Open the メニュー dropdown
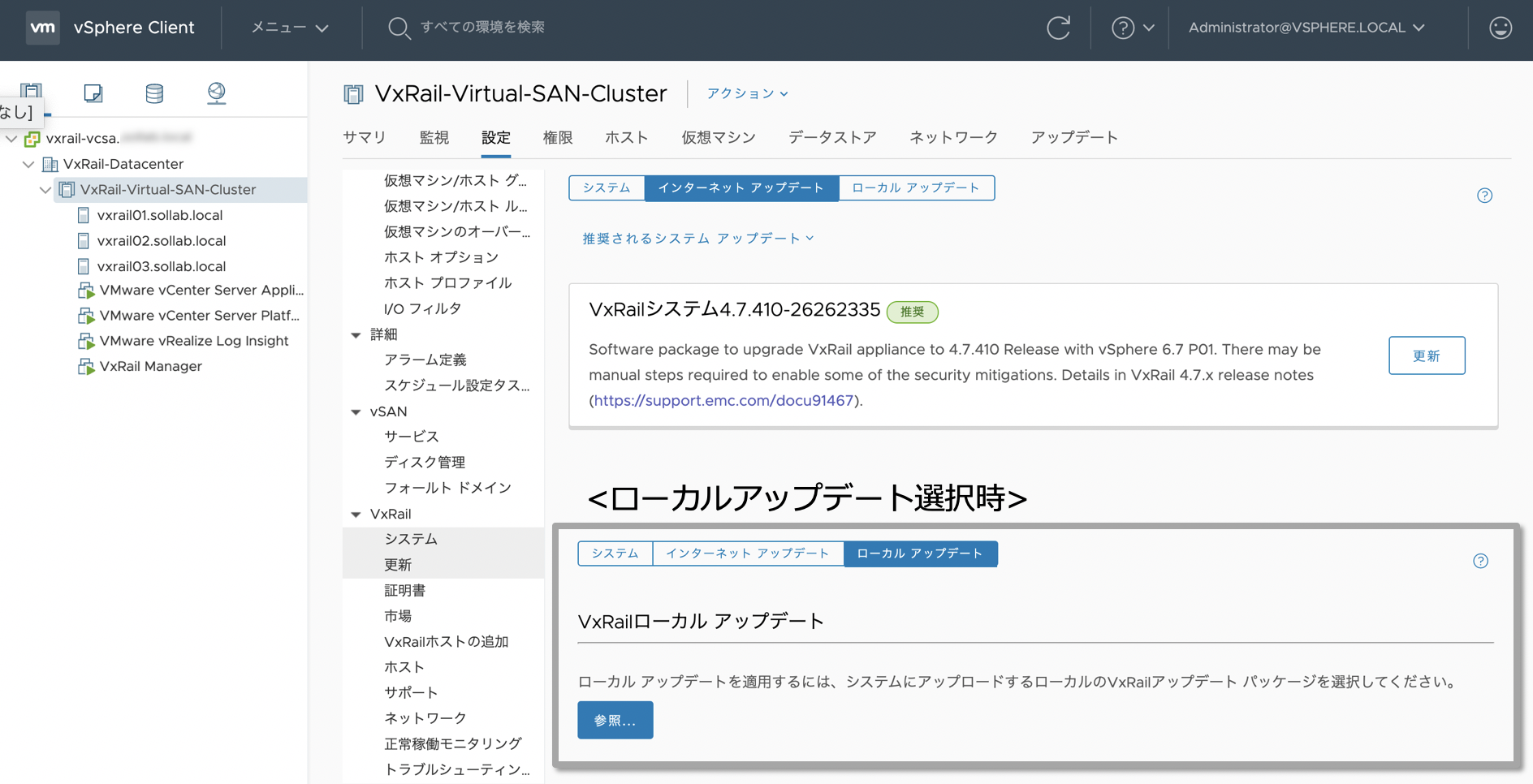 tap(290, 28)
